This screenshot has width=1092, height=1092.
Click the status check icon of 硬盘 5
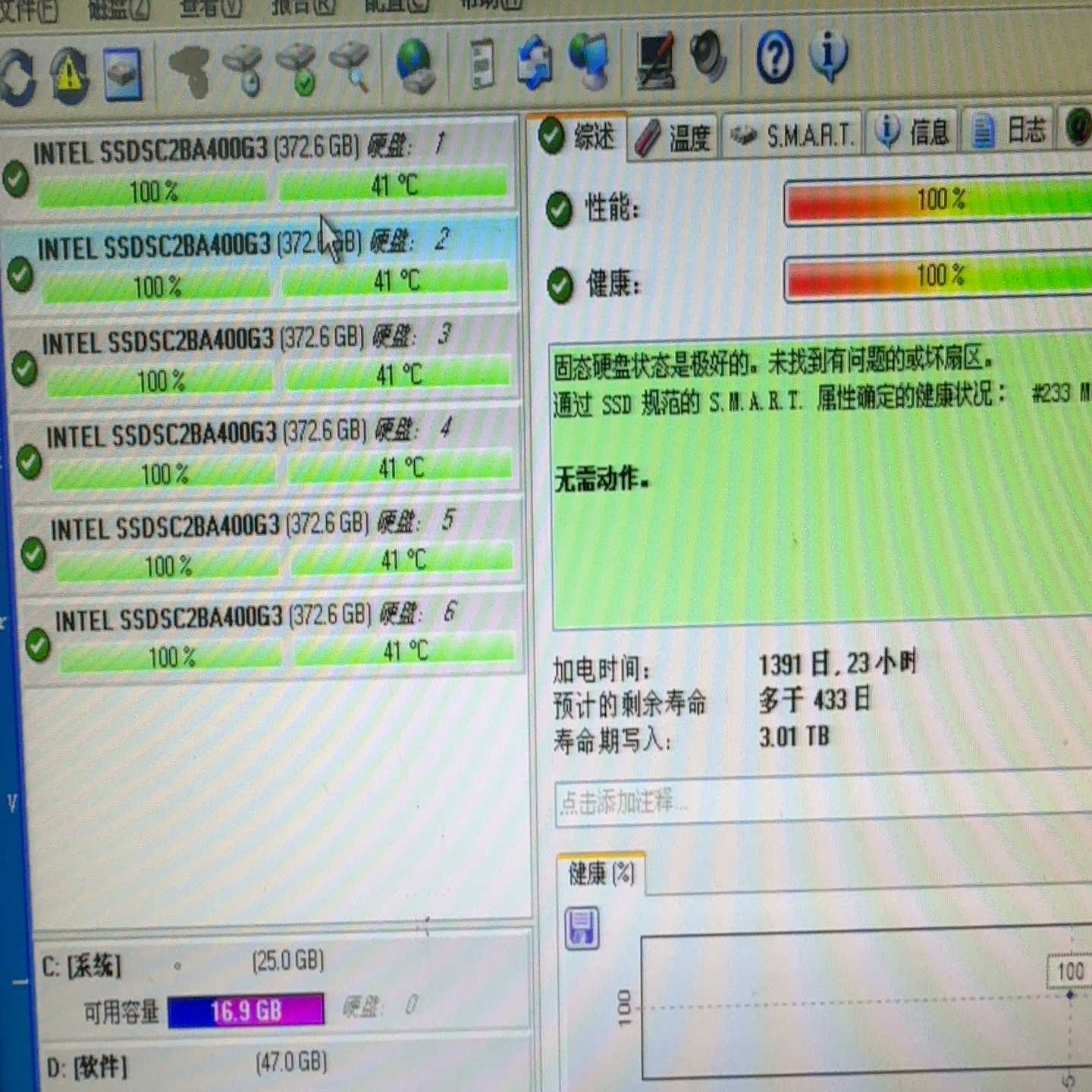(x=33, y=554)
